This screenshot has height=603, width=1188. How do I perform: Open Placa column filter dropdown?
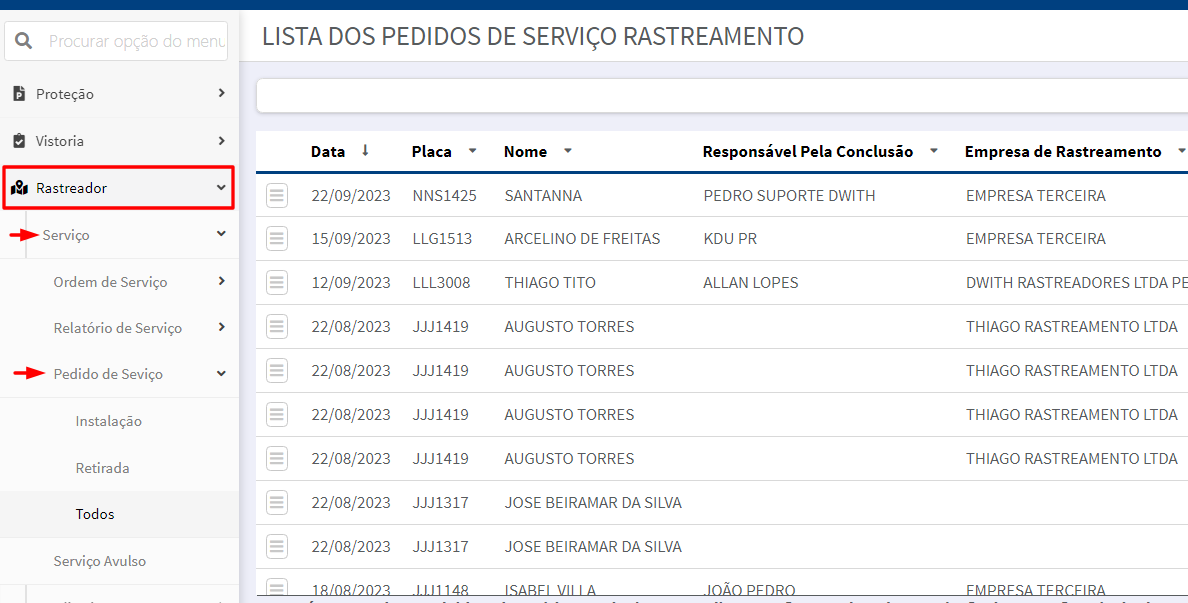point(472,151)
